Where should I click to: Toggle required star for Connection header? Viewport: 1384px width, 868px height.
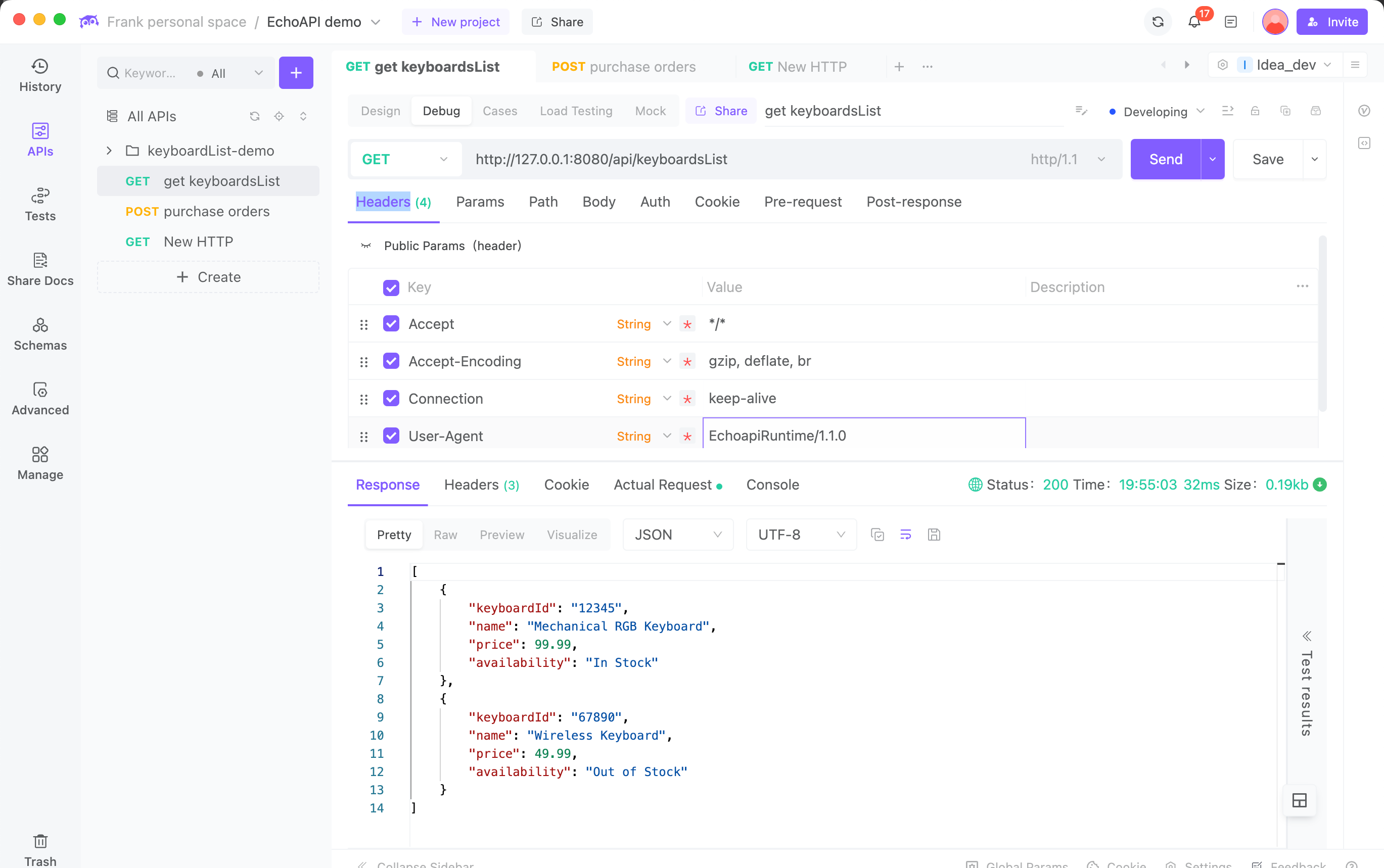pos(687,399)
